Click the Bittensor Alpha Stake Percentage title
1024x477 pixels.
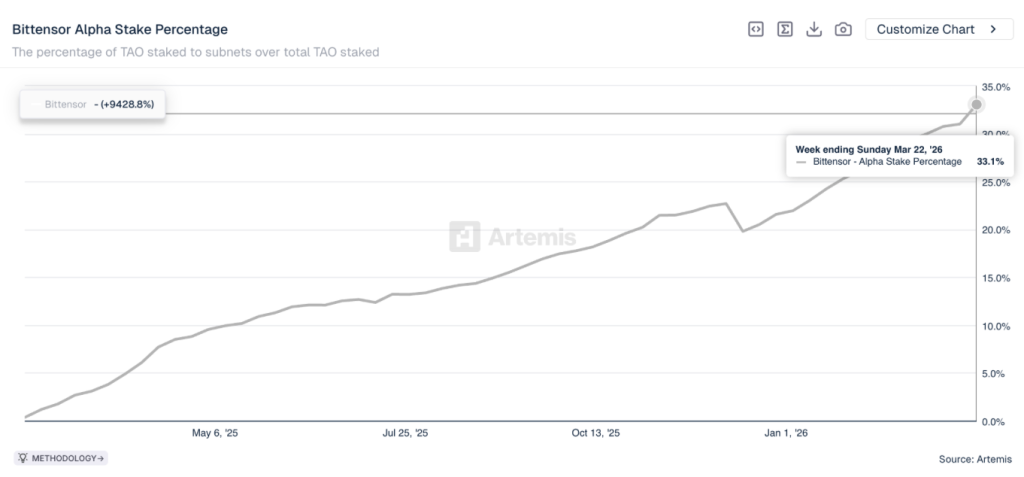pyautogui.click(x=120, y=29)
